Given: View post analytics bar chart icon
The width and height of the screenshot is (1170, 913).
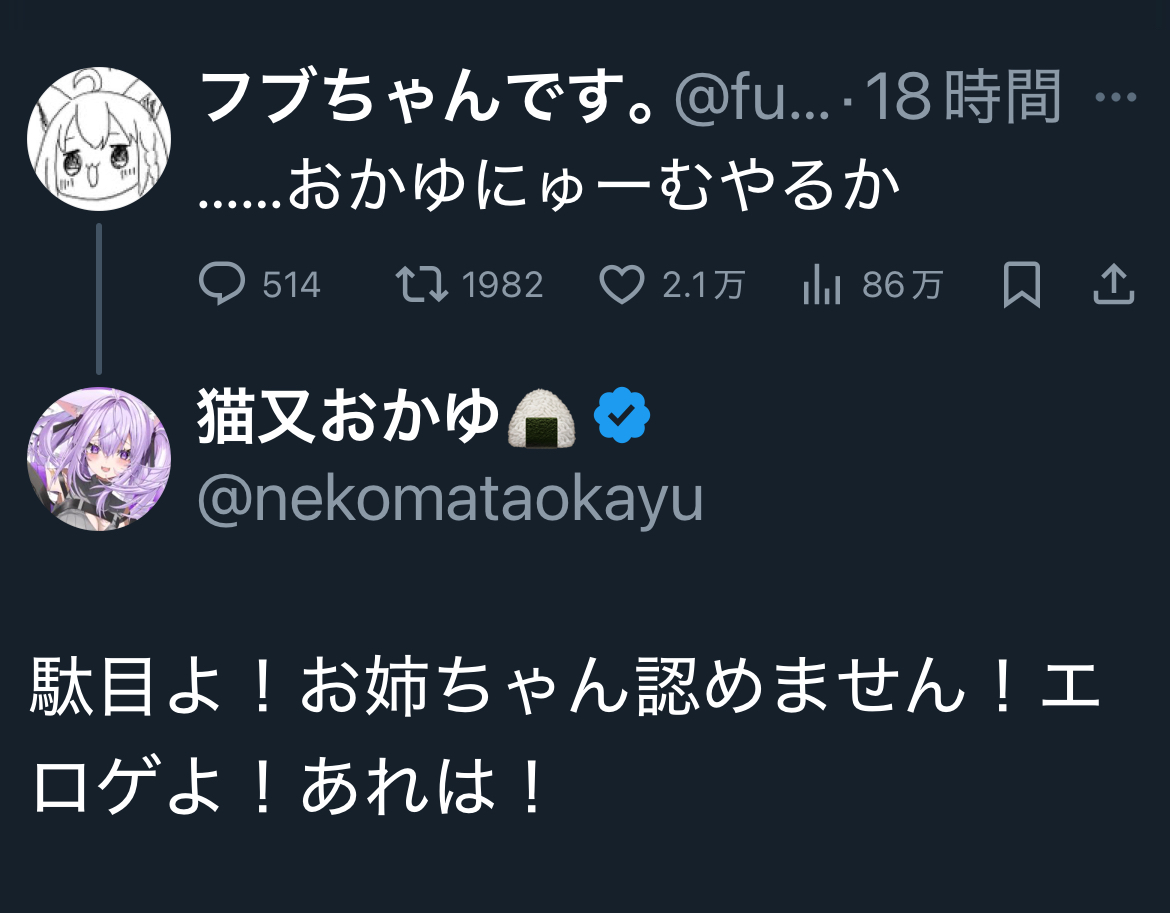Looking at the screenshot, I should [x=822, y=286].
